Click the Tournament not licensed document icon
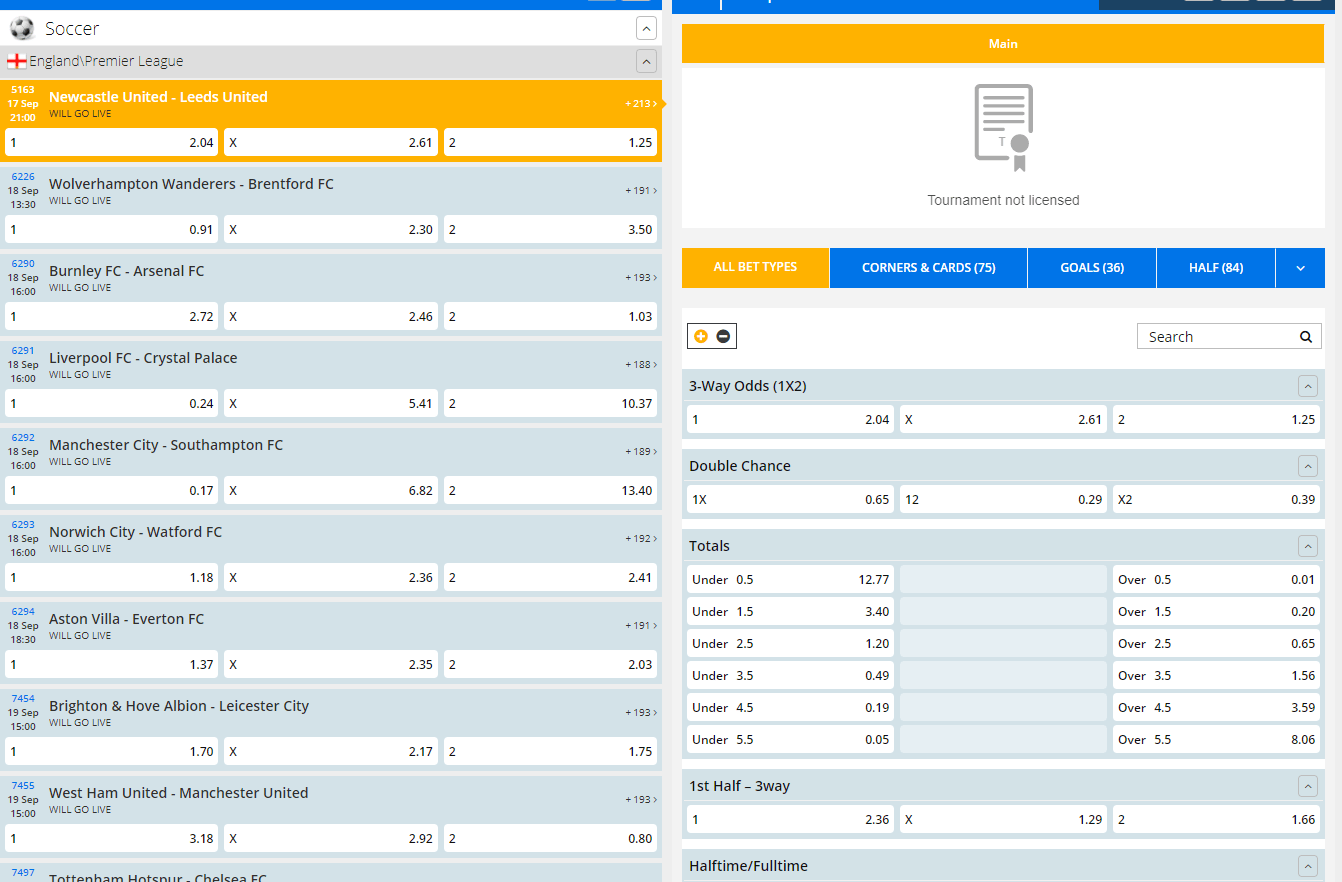1342x882 pixels. pyautogui.click(x=1003, y=128)
